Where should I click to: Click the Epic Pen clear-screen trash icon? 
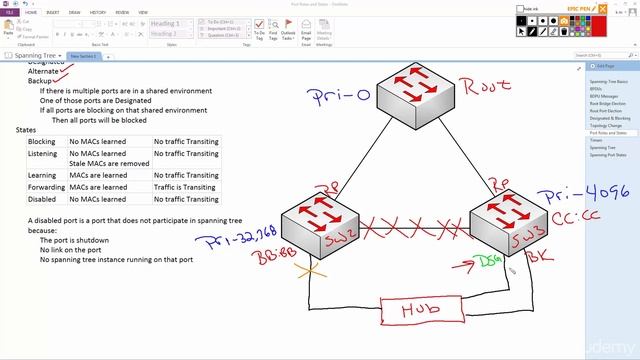pos(564,32)
